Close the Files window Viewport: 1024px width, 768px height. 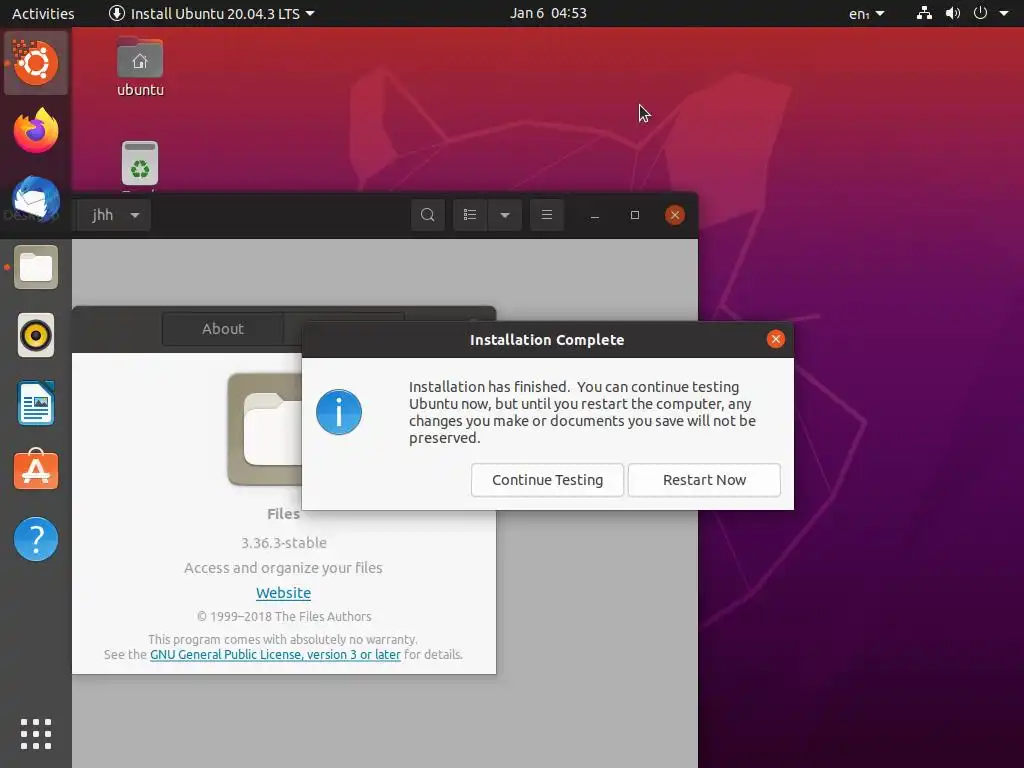click(x=675, y=215)
